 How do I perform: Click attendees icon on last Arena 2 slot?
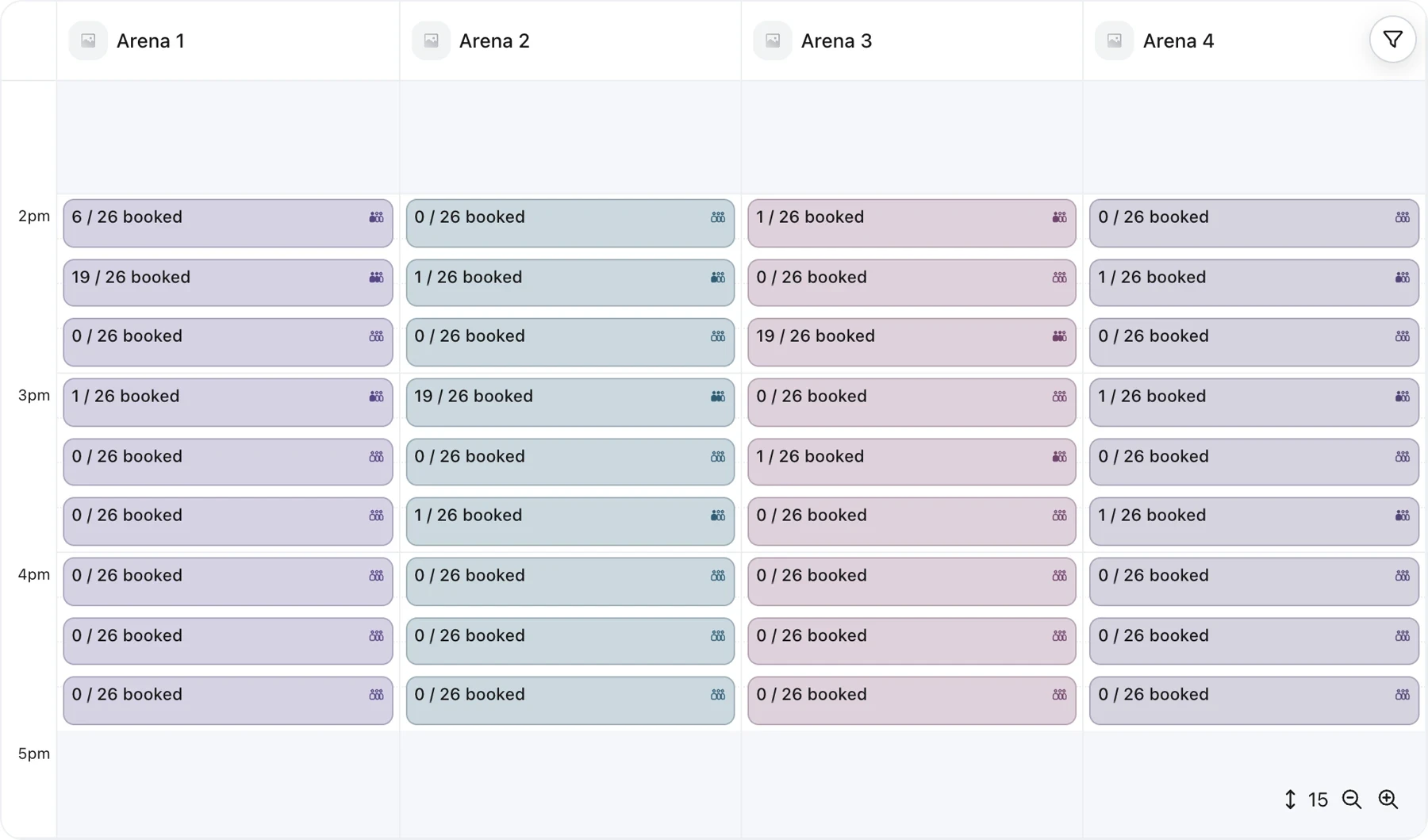tap(718, 695)
